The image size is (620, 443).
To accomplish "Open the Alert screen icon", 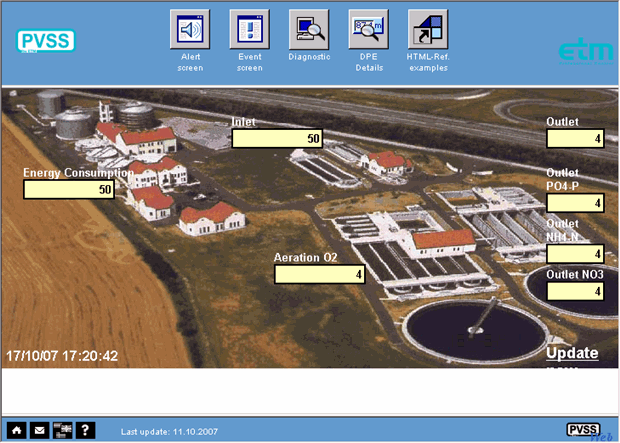I will 190,29.
